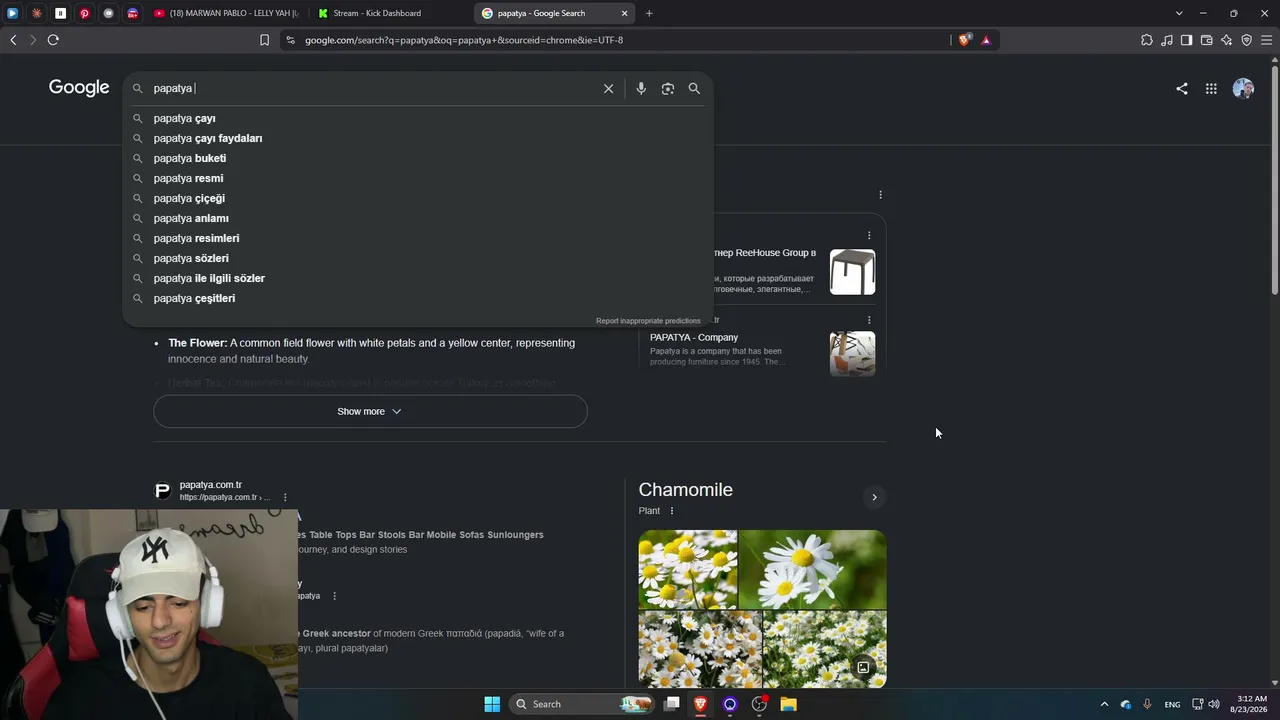This screenshot has height=720, width=1280.
Task: Open File Explorer from the taskbar
Action: tap(788, 704)
